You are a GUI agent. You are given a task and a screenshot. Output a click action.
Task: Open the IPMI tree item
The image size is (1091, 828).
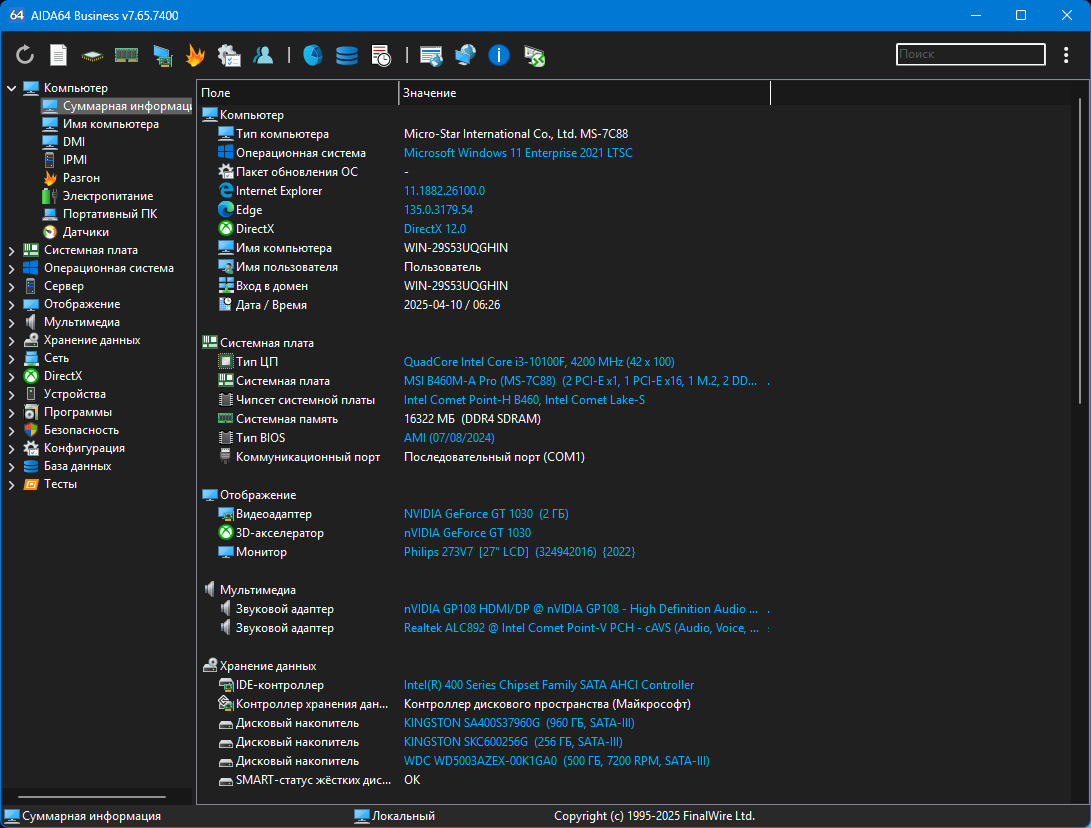pos(74,160)
